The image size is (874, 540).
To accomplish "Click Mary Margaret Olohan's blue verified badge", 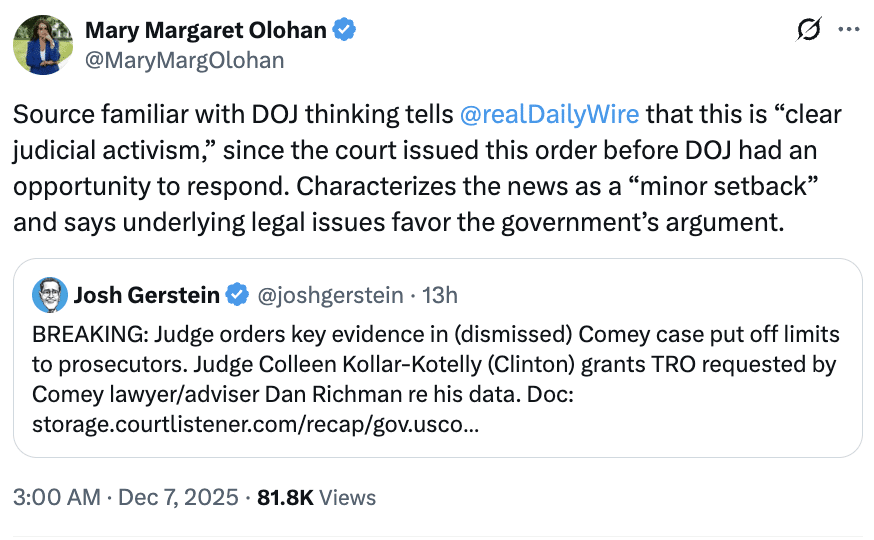I will point(345,31).
